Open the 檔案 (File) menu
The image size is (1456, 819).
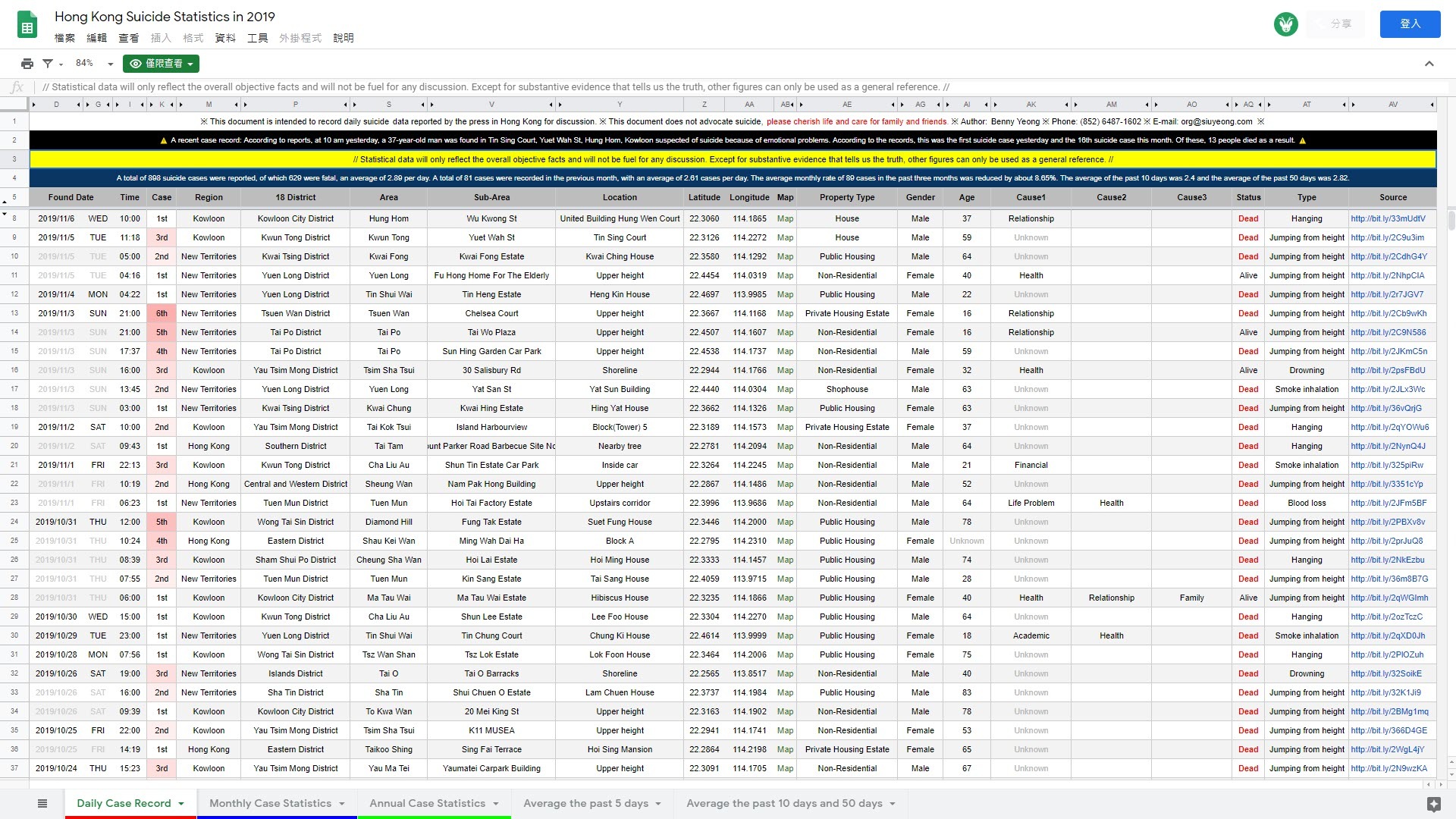(x=65, y=38)
